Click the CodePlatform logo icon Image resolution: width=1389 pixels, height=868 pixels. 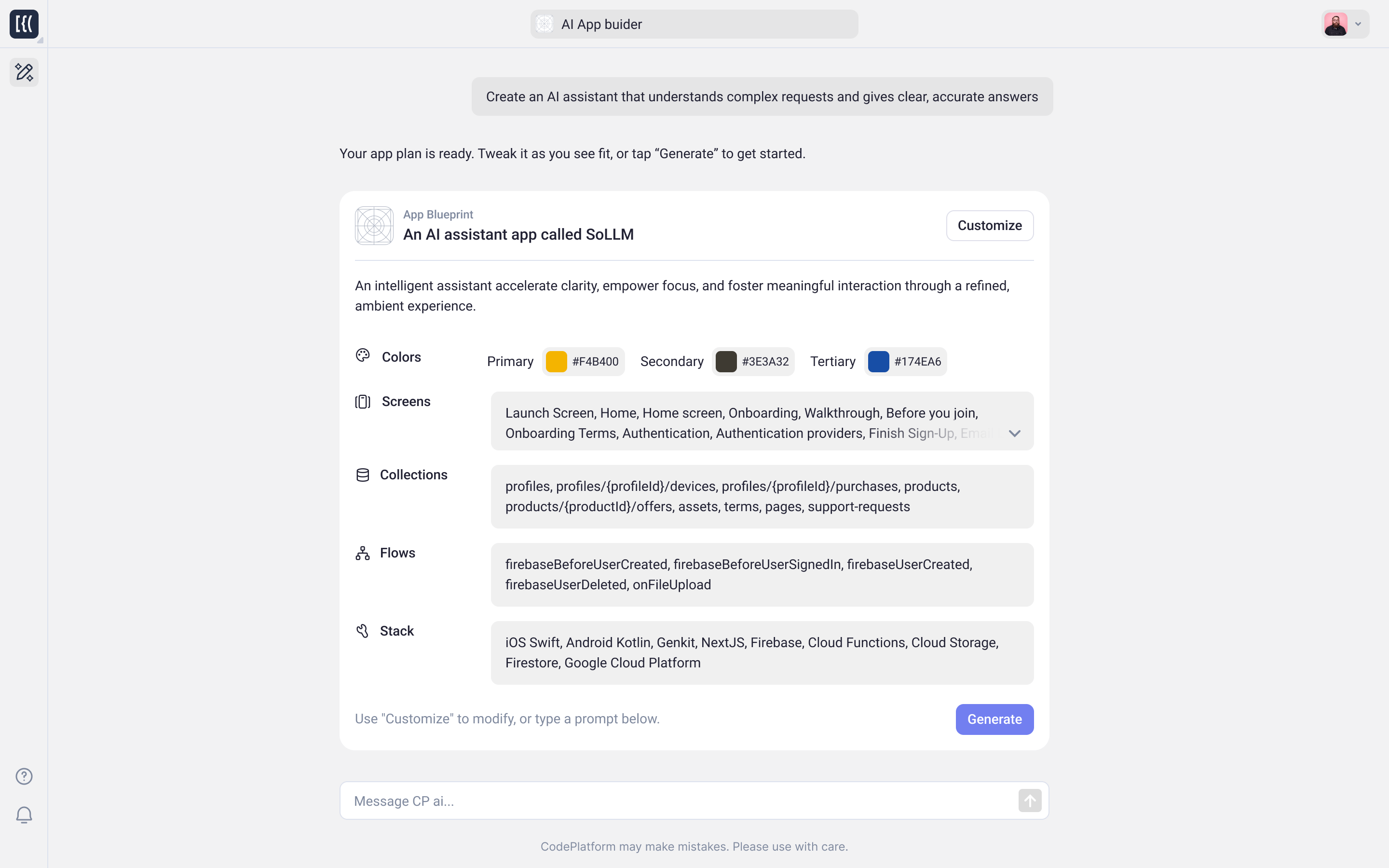[x=24, y=24]
